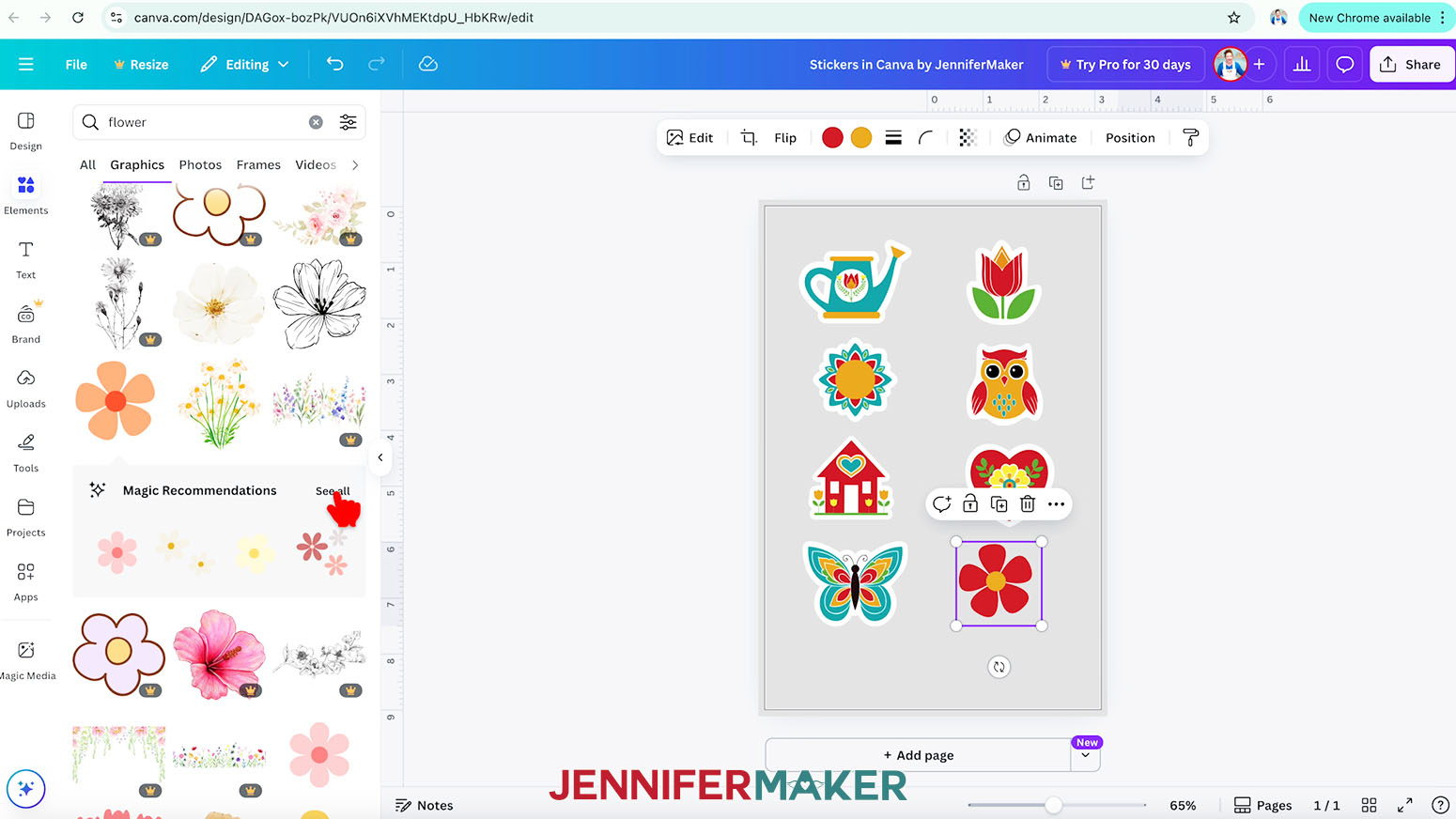Open the red color swatch
This screenshot has height=819, width=1456.
pyautogui.click(x=832, y=138)
